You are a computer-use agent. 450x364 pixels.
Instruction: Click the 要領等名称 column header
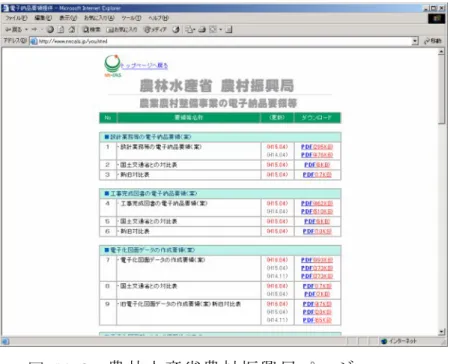click(189, 118)
